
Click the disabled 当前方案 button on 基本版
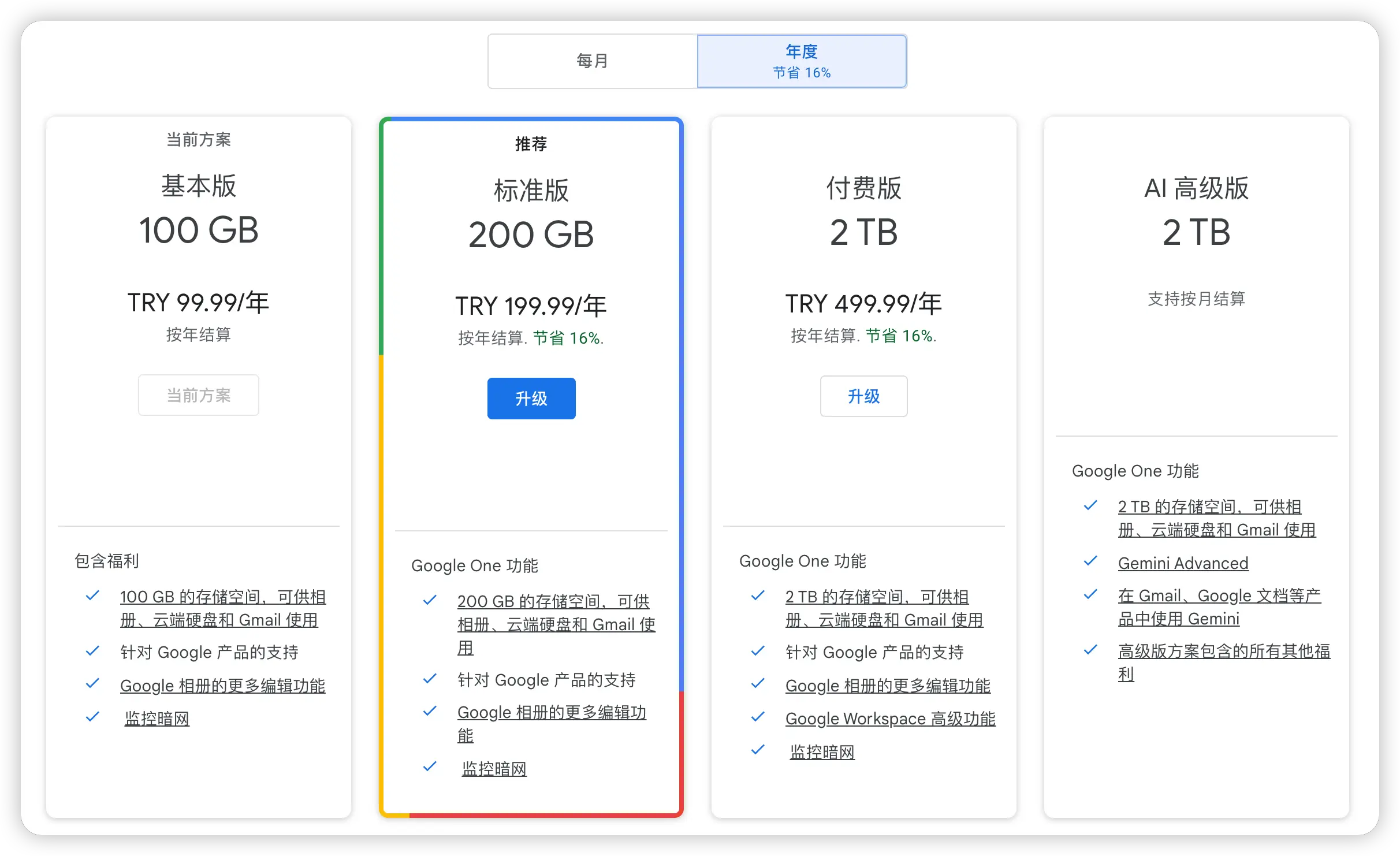click(x=199, y=395)
